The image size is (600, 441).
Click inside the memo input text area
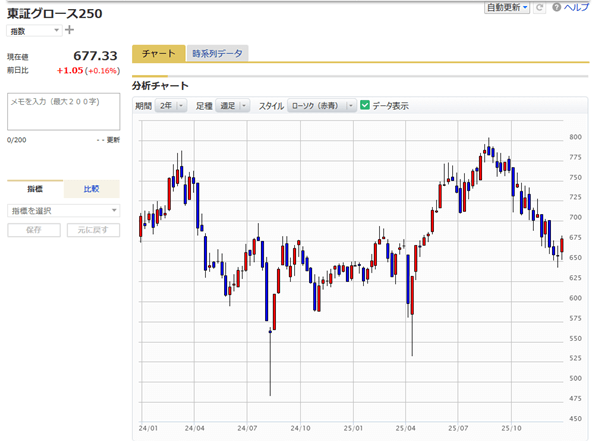pos(63,112)
